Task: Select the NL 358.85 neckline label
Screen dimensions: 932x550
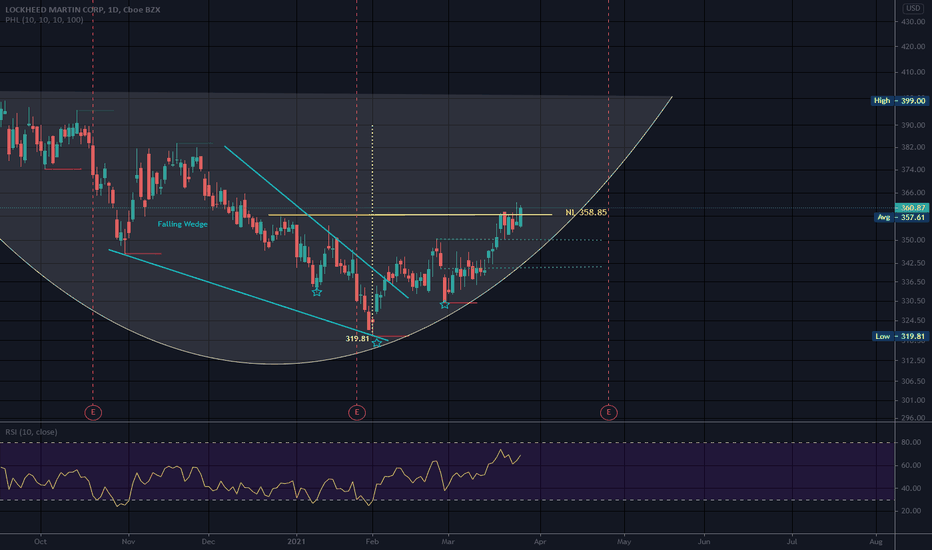Action: 586,212
